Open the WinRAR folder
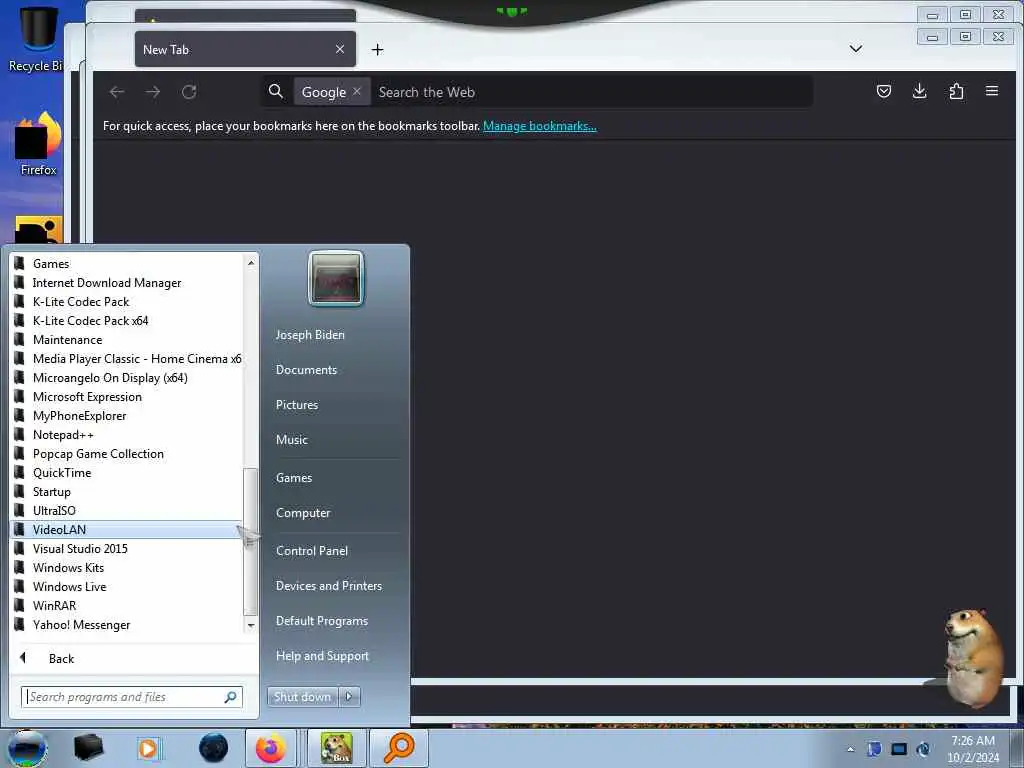Viewport: 1024px width, 768px height. (127, 605)
